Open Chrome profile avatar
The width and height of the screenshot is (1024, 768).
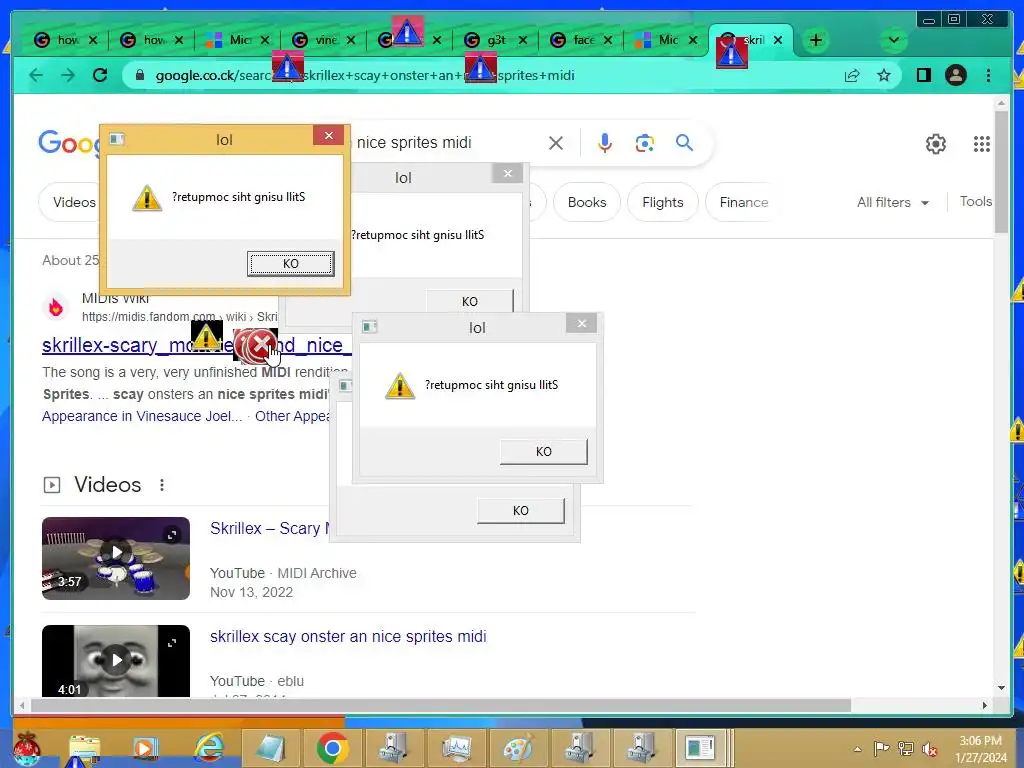[955, 75]
